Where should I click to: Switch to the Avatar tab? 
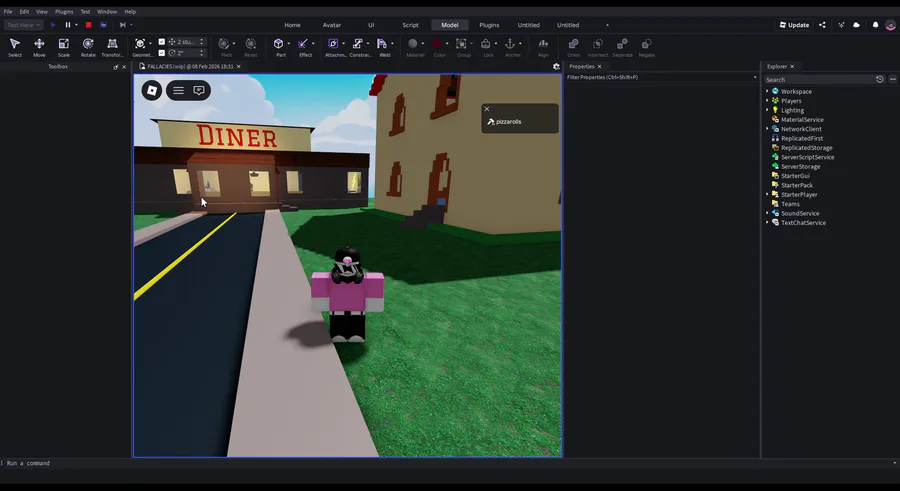pyautogui.click(x=332, y=25)
